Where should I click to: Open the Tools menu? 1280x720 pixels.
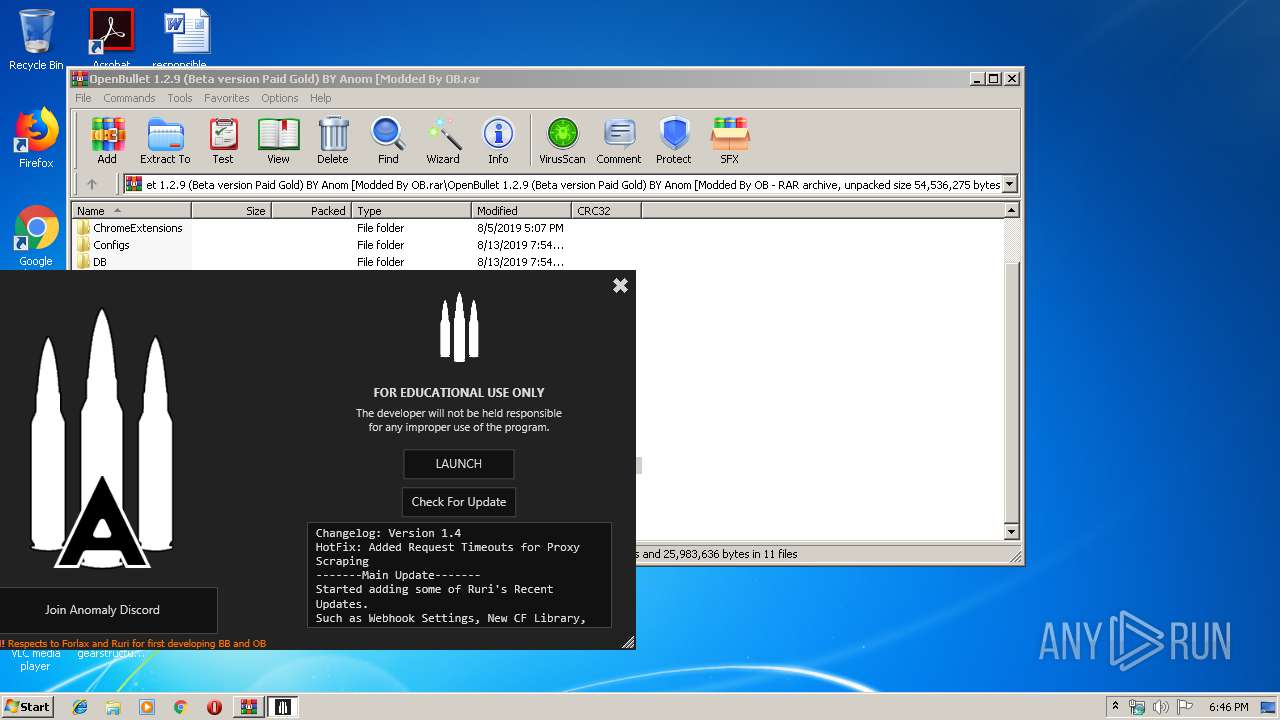coord(180,98)
